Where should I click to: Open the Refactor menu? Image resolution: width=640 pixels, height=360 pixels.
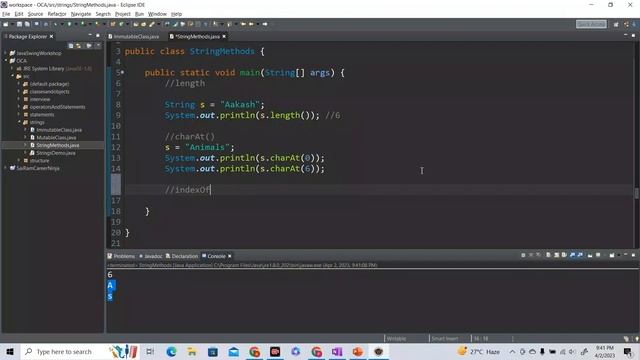point(57,14)
